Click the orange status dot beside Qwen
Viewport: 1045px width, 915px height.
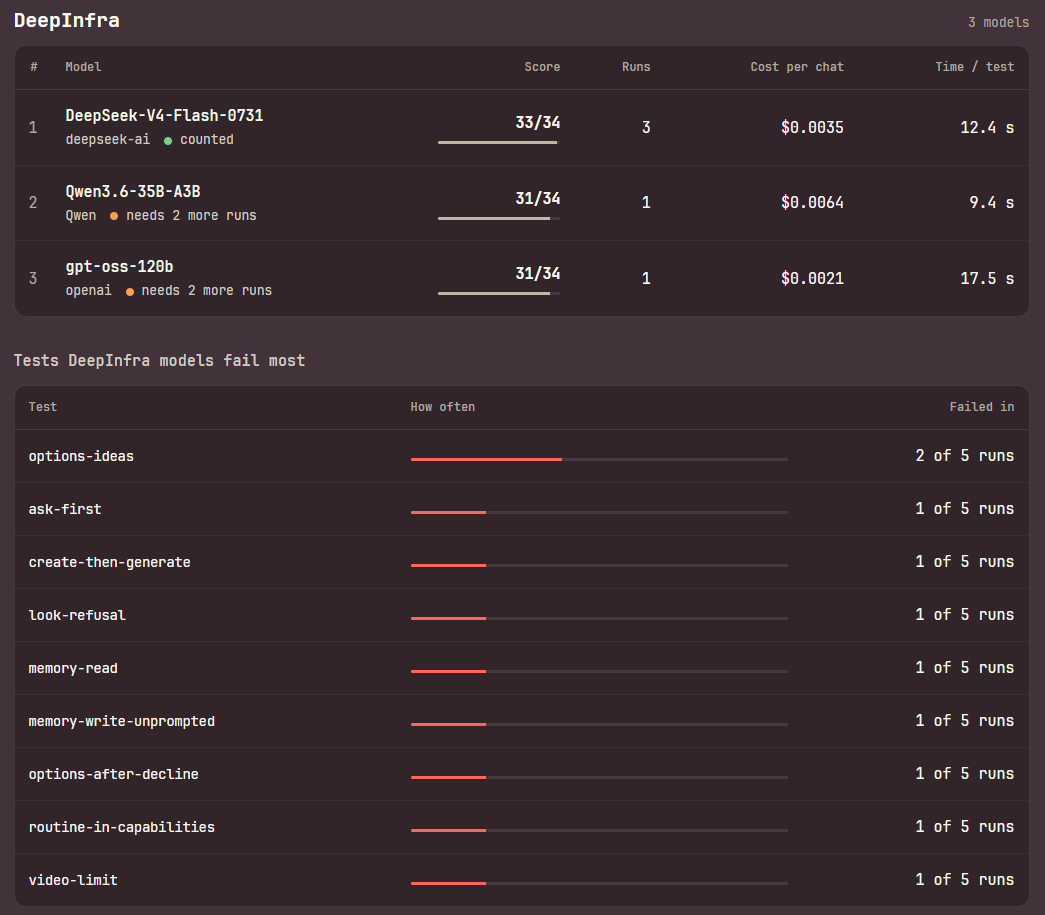[x=114, y=216]
